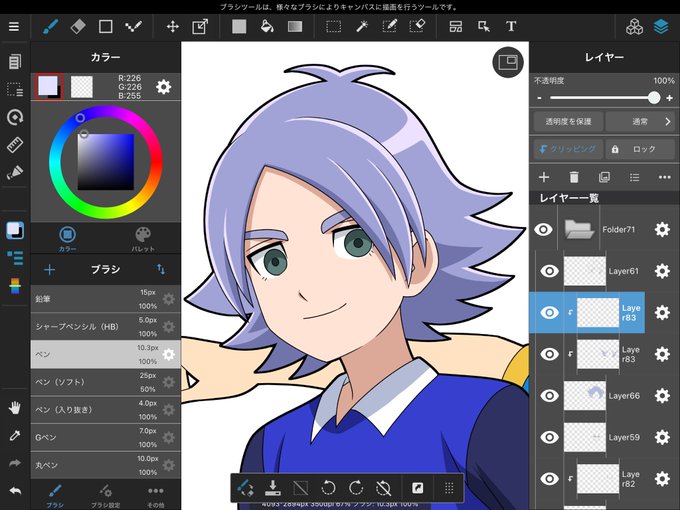Open the ruler snap settings
Screen dimensions: 680x510
(x=15, y=145)
